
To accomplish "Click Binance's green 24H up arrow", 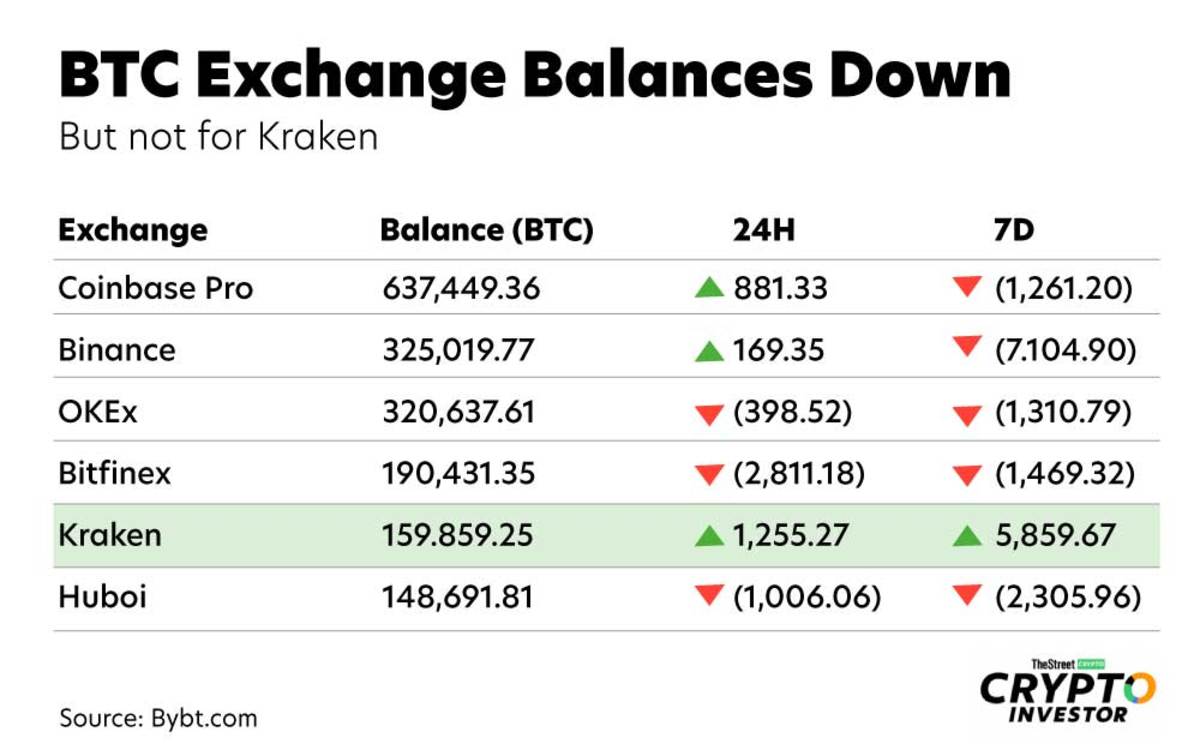I will pyautogui.click(x=709, y=351).
